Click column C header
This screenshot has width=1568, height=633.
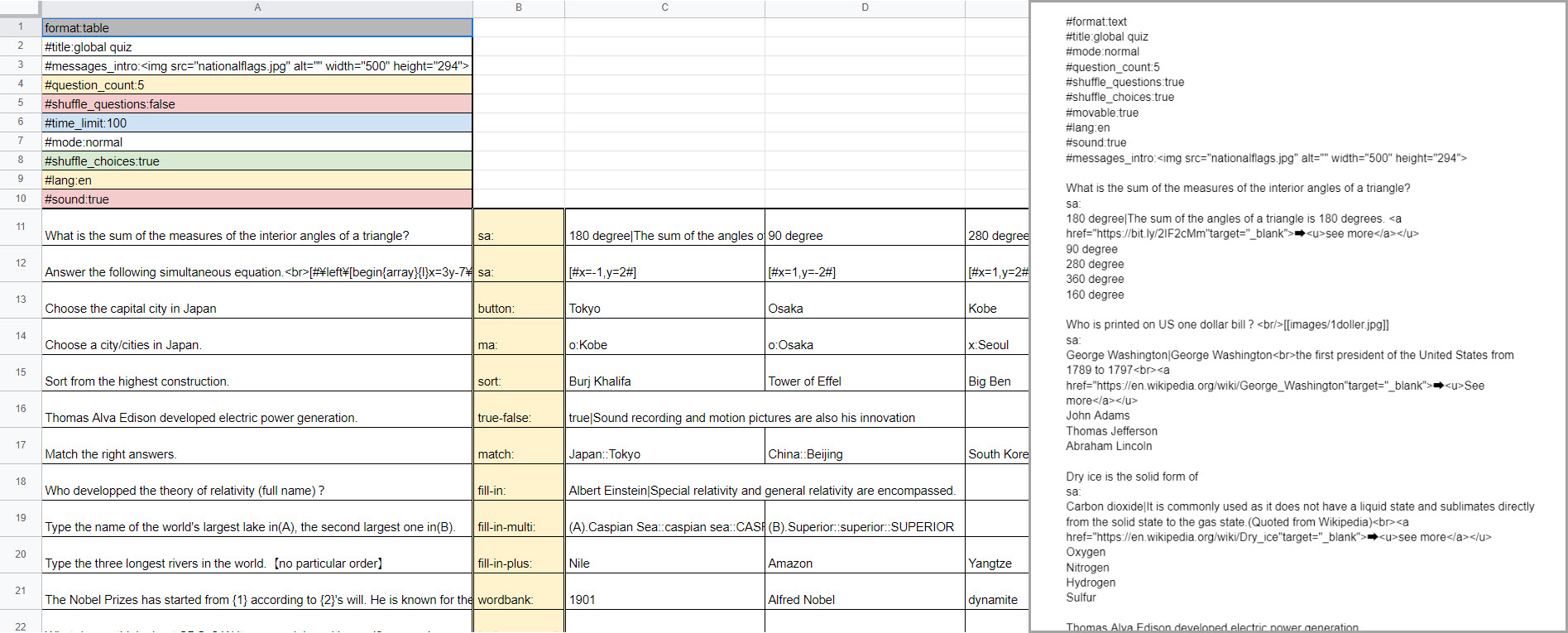[x=664, y=7]
